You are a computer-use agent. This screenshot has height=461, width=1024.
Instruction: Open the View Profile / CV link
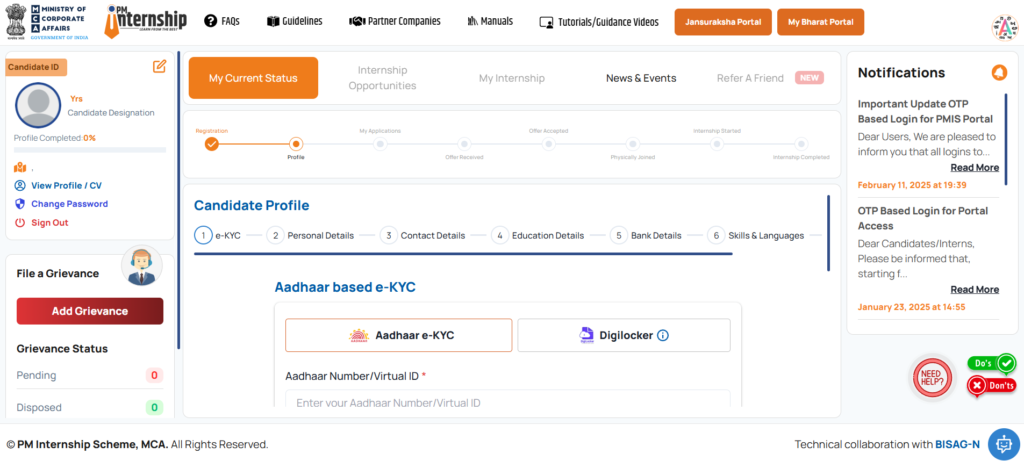[x=67, y=185]
